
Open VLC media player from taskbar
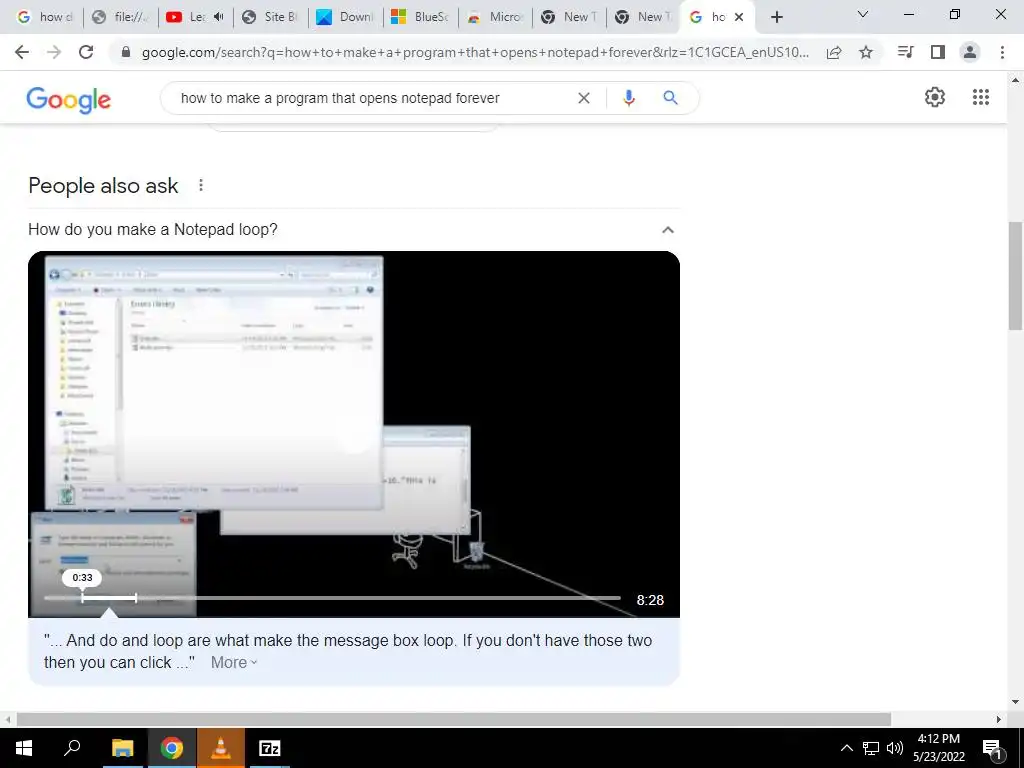221,748
